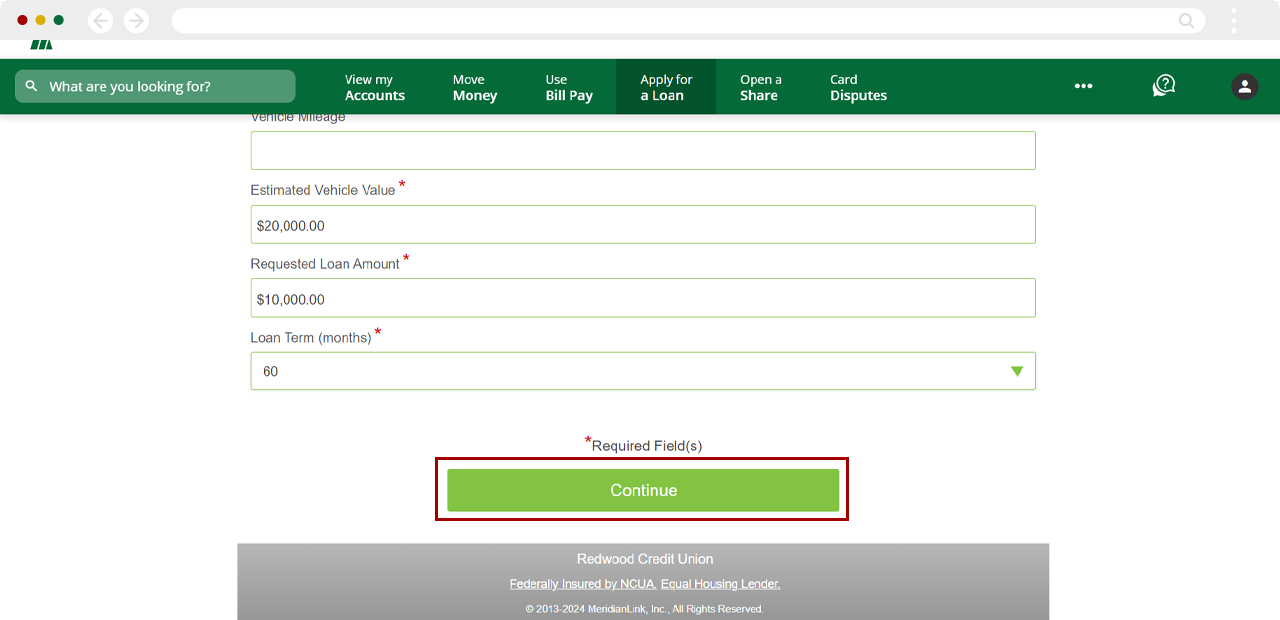Click the Vehicle Mileage input field
Viewport: 1280px width, 620px height.
pyautogui.click(x=642, y=150)
